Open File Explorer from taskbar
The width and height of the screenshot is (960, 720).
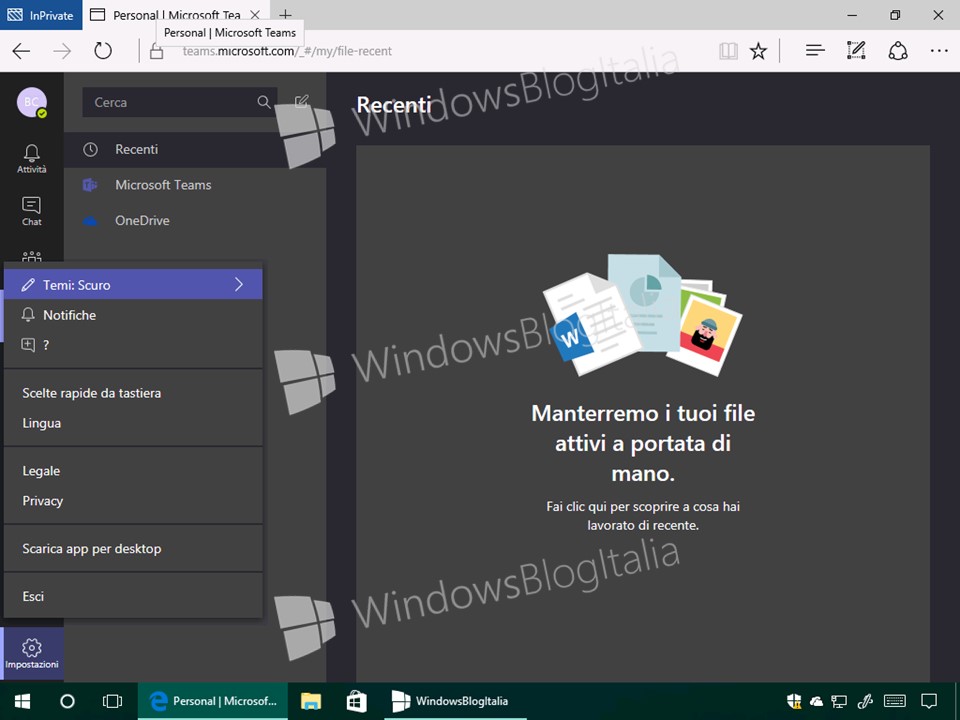[311, 701]
